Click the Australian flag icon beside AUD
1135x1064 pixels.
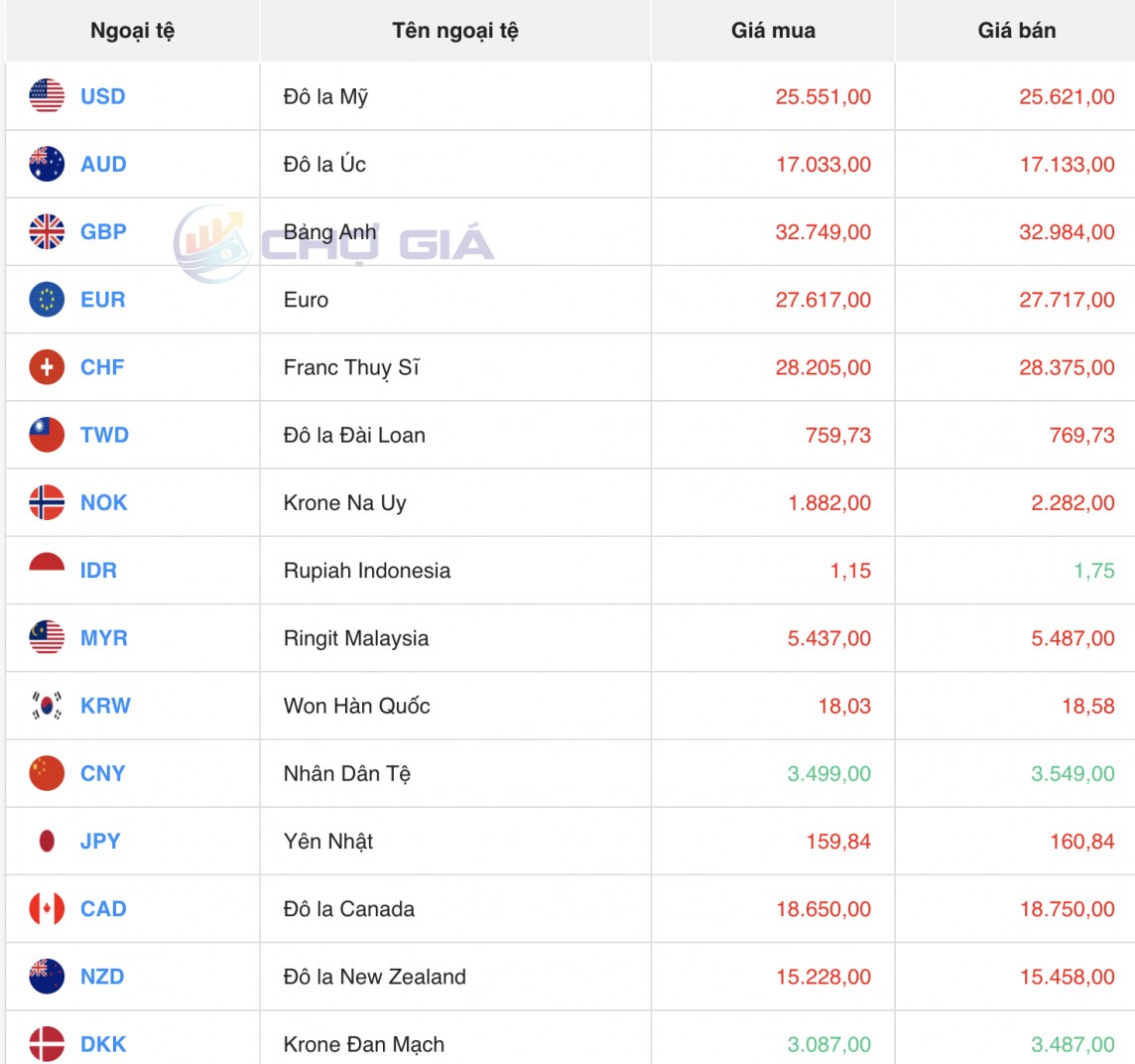coord(46,164)
